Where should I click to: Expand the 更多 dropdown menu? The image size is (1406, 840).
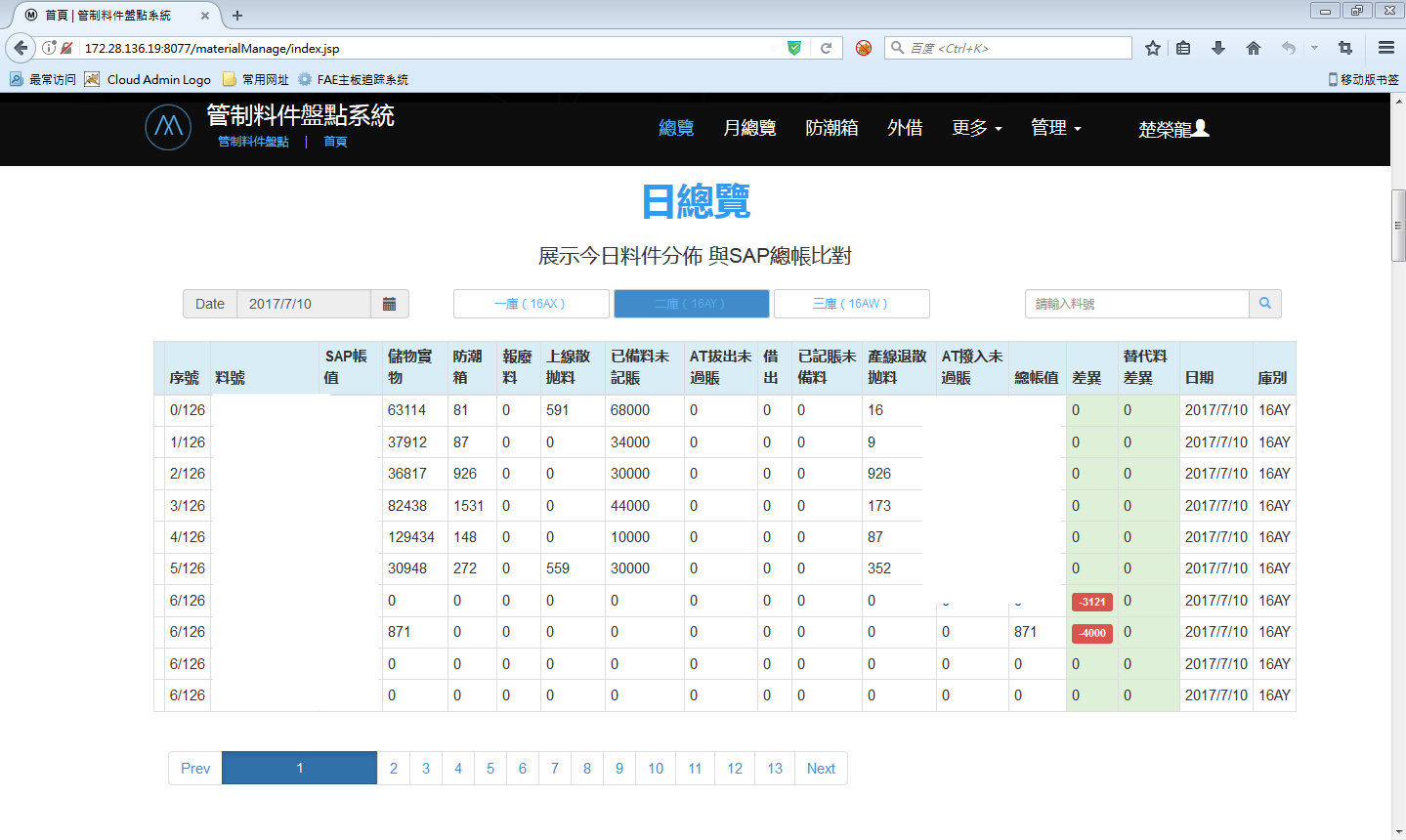(x=977, y=128)
